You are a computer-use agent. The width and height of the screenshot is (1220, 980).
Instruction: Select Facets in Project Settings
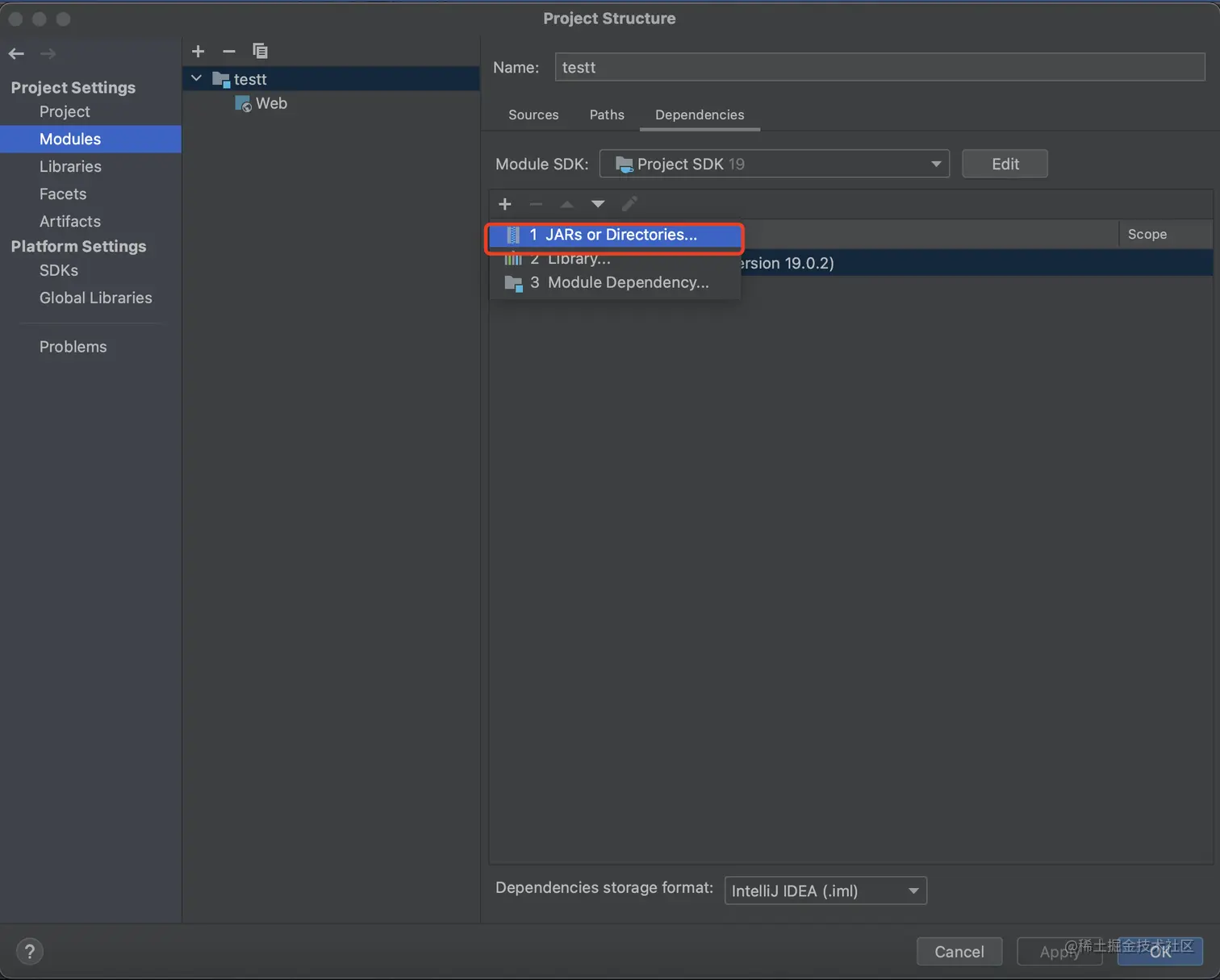(x=90, y=194)
